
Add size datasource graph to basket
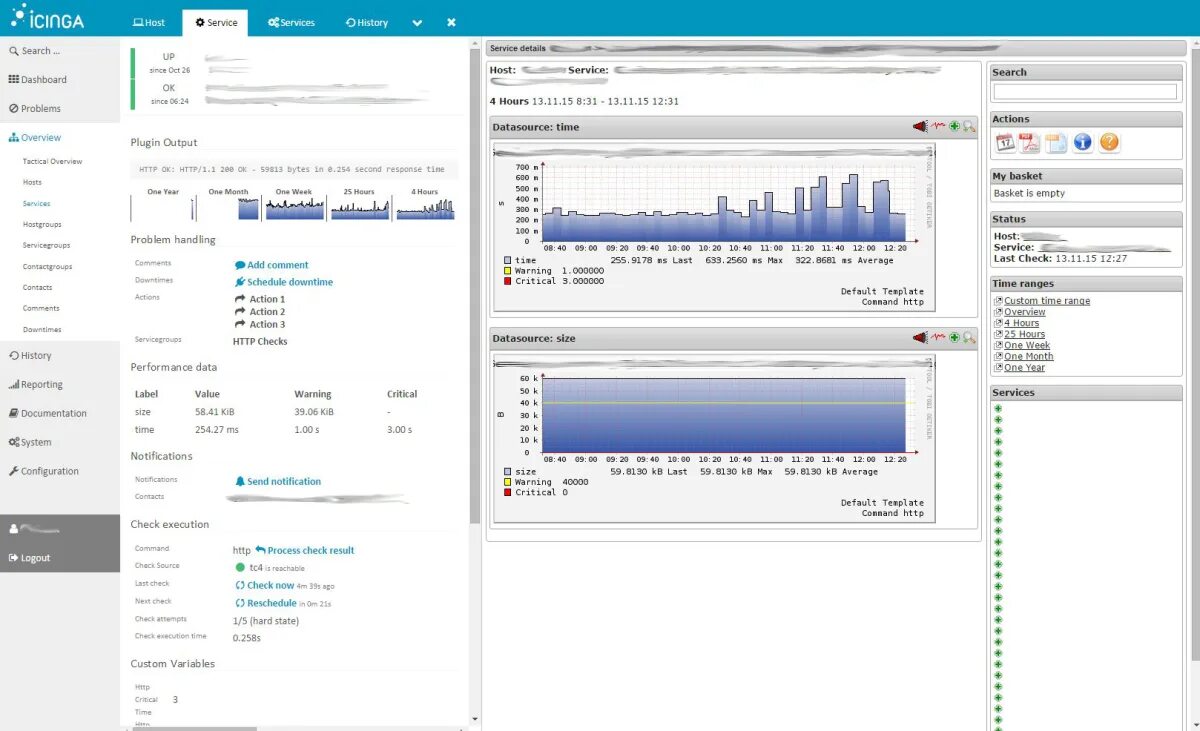tap(954, 337)
